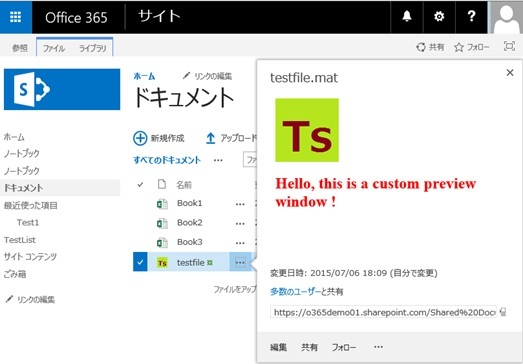Click フォロー in the callout footer
The image size is (523, 364).
click(x=344, y=347)
